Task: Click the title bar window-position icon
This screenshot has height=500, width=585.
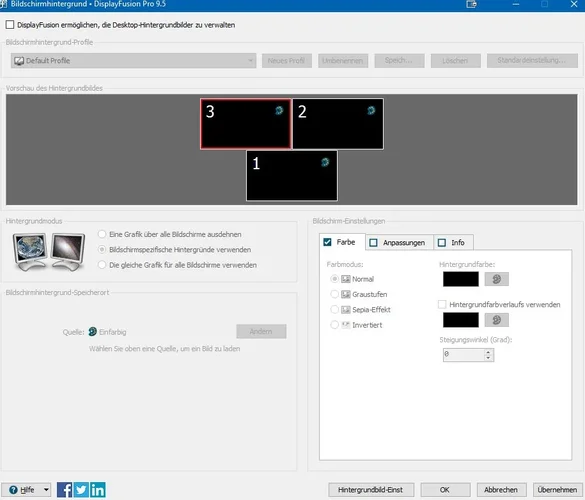Action: [472, 4]
